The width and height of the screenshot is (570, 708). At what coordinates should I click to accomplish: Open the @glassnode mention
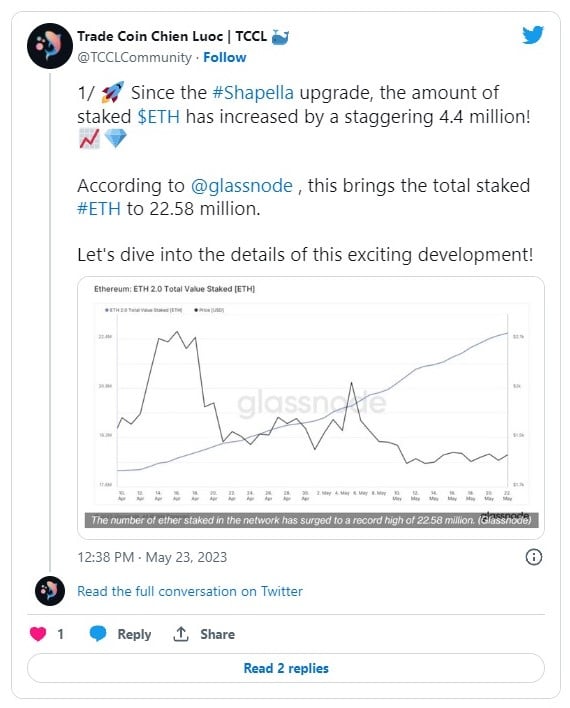(x=242, y=186)
